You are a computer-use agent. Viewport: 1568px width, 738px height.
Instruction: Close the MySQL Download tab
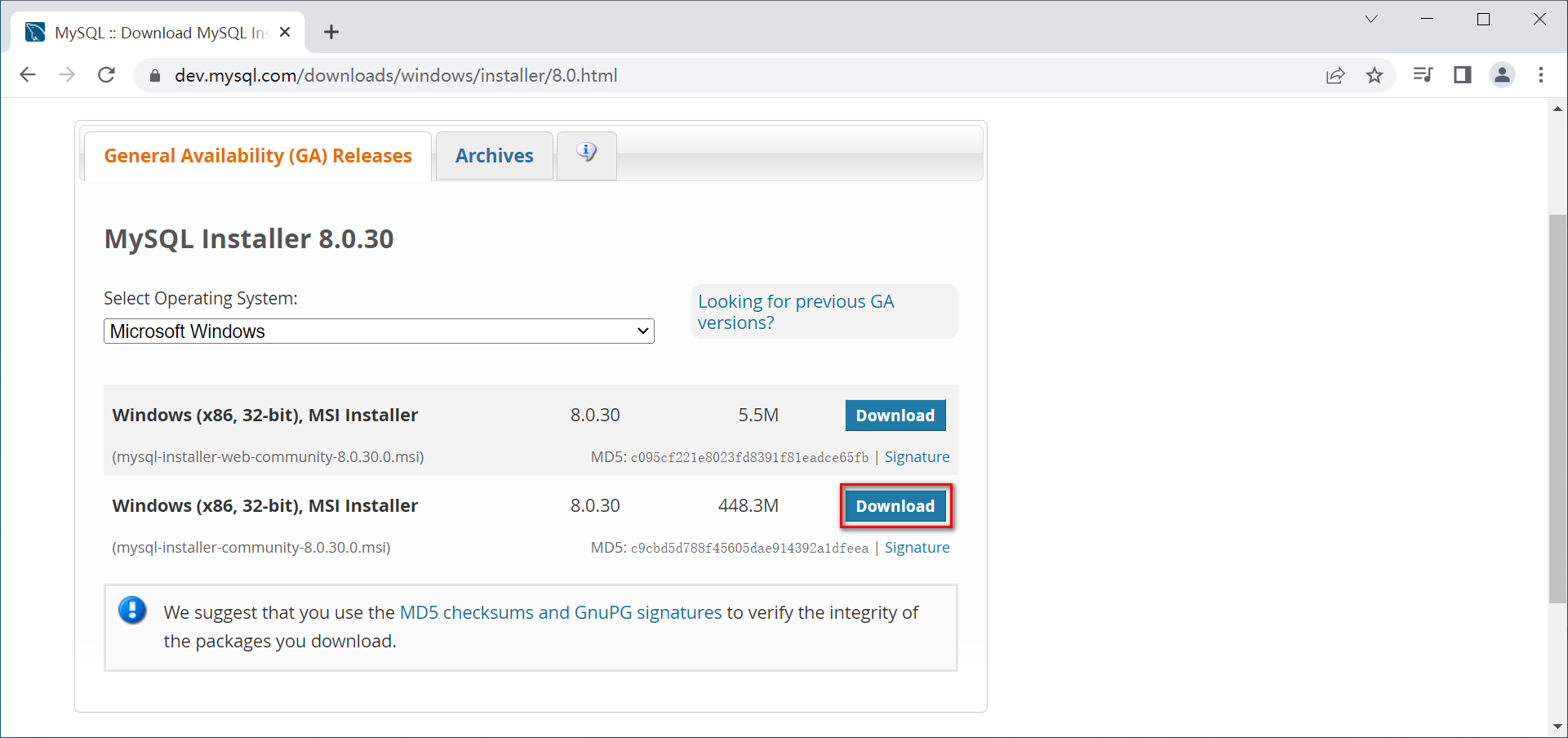point(285,33)
